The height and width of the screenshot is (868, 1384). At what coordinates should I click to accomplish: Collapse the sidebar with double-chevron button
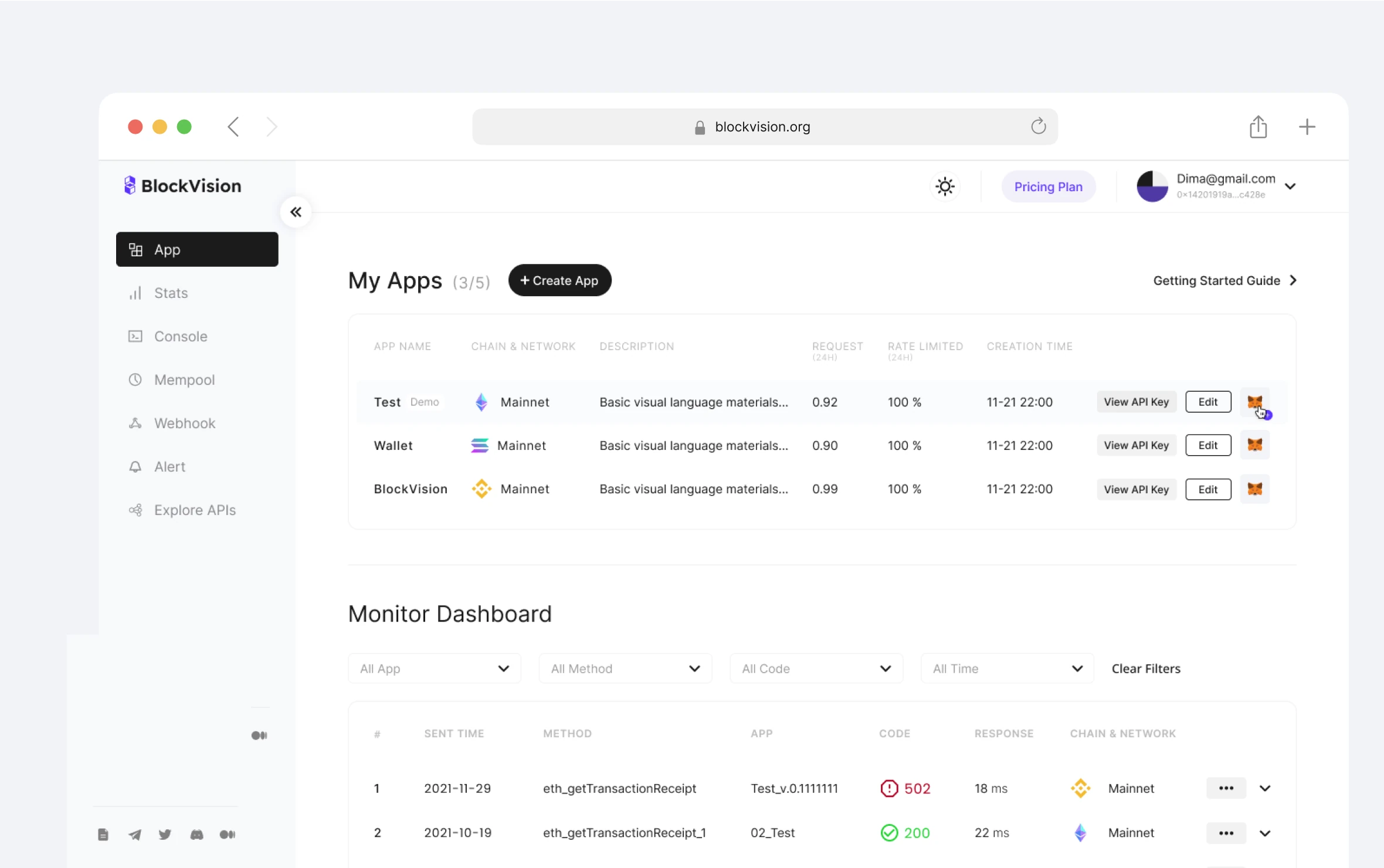(296, 212)
